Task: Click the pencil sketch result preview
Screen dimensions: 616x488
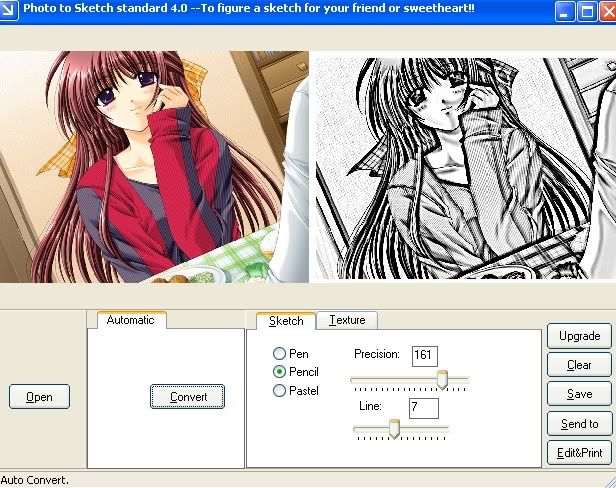Action: point(466,169)
